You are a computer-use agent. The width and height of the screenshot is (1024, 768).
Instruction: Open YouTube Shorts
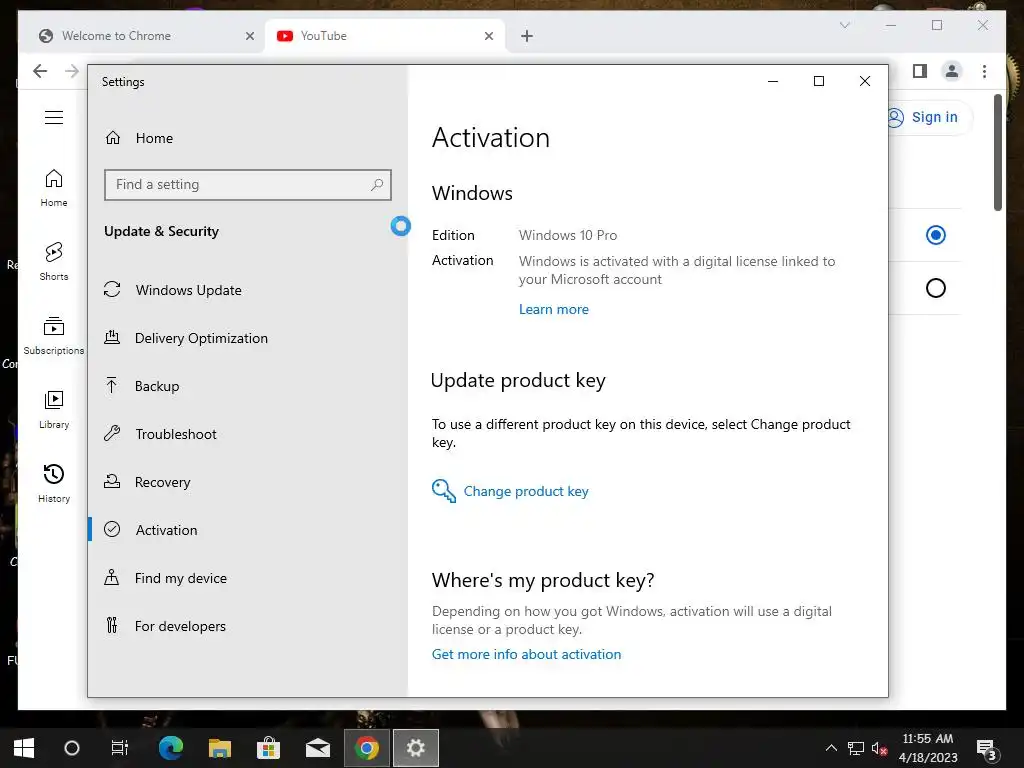tap(54, 262)
